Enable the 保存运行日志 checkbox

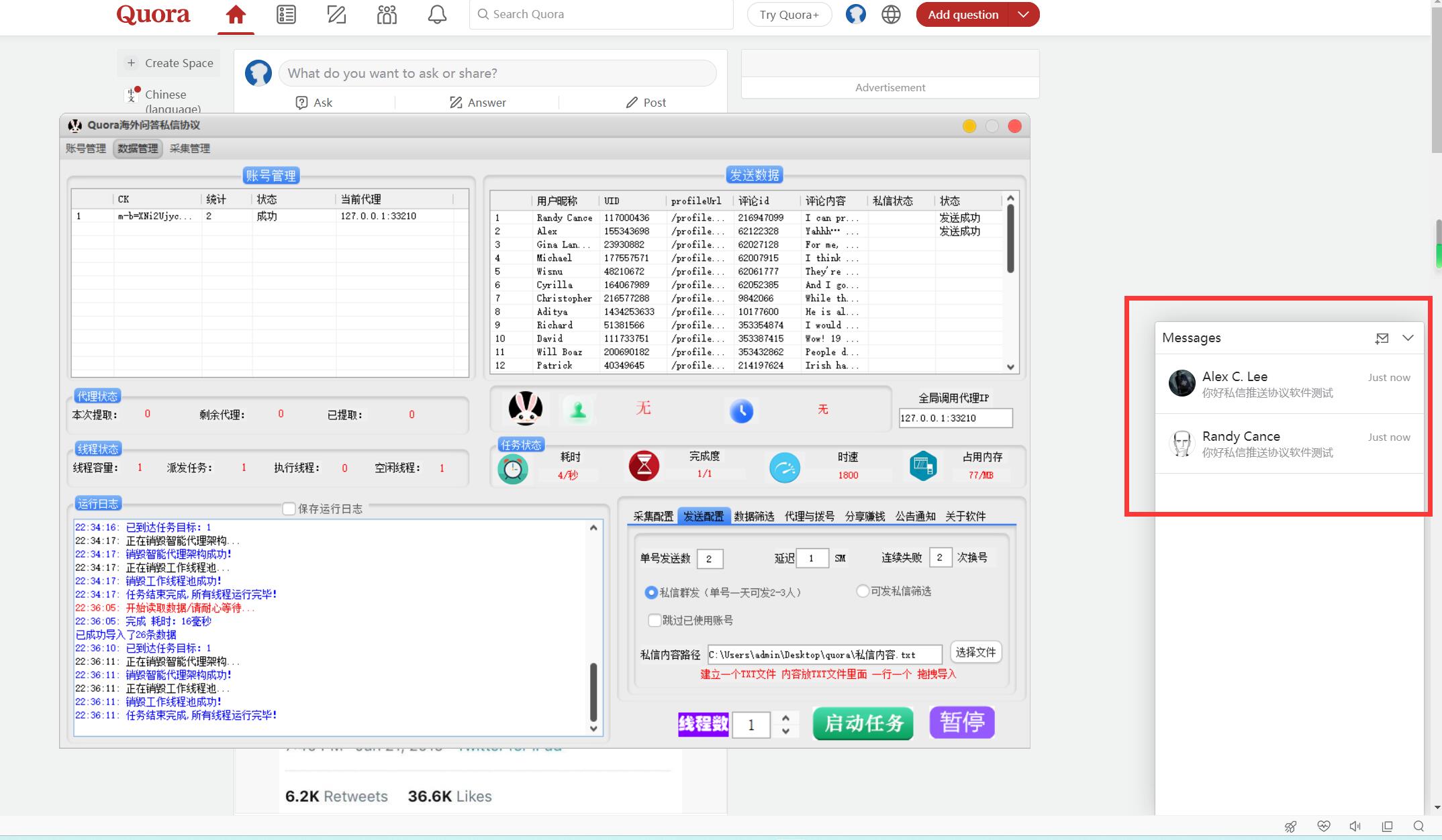pyautogui.click(x=289, y=509)
